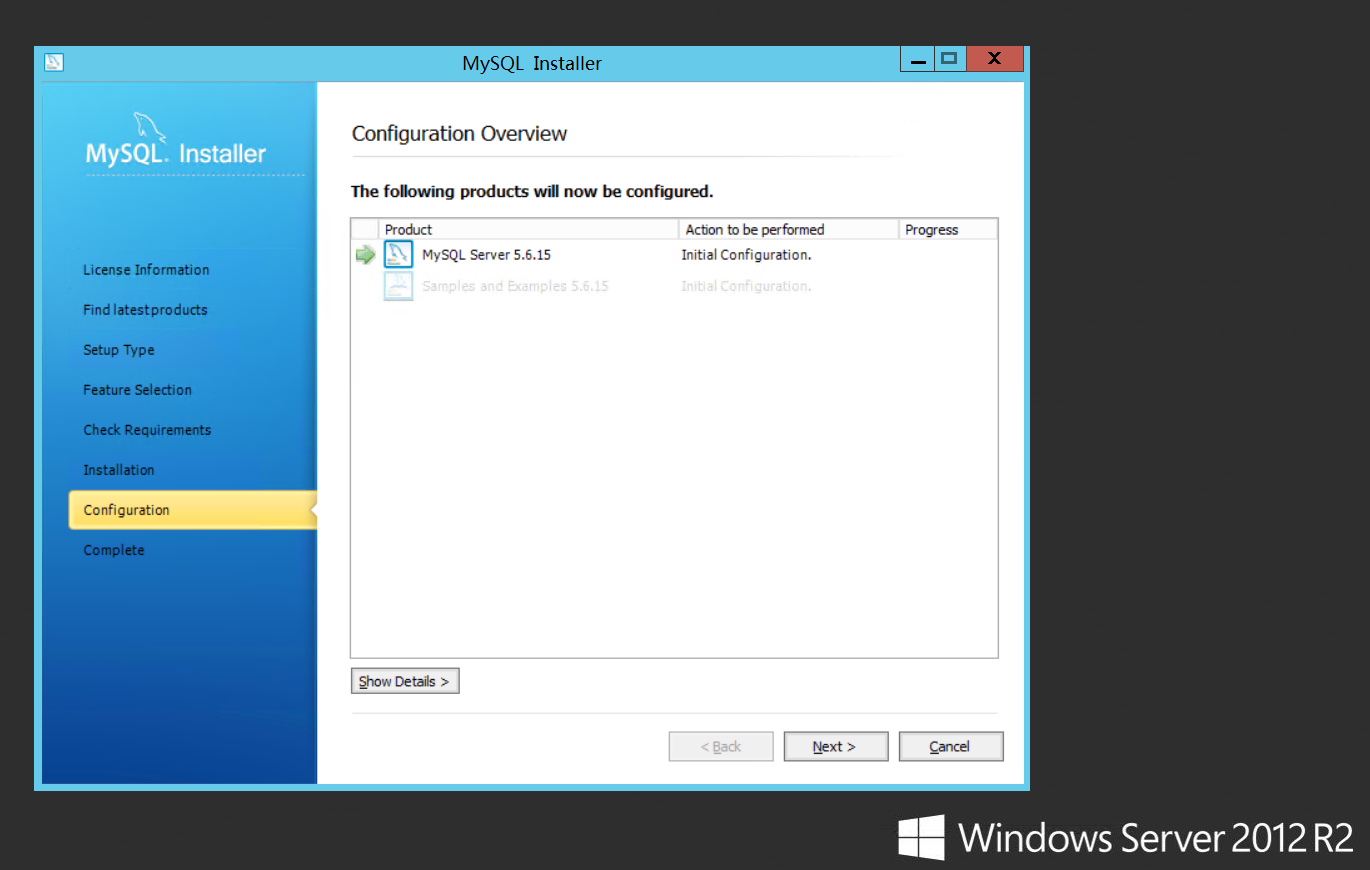Image resolution: width=1370 pixels, height=870 pixels.
Task: Click the greyed-out Back button
Action: (x=721, y=747)
